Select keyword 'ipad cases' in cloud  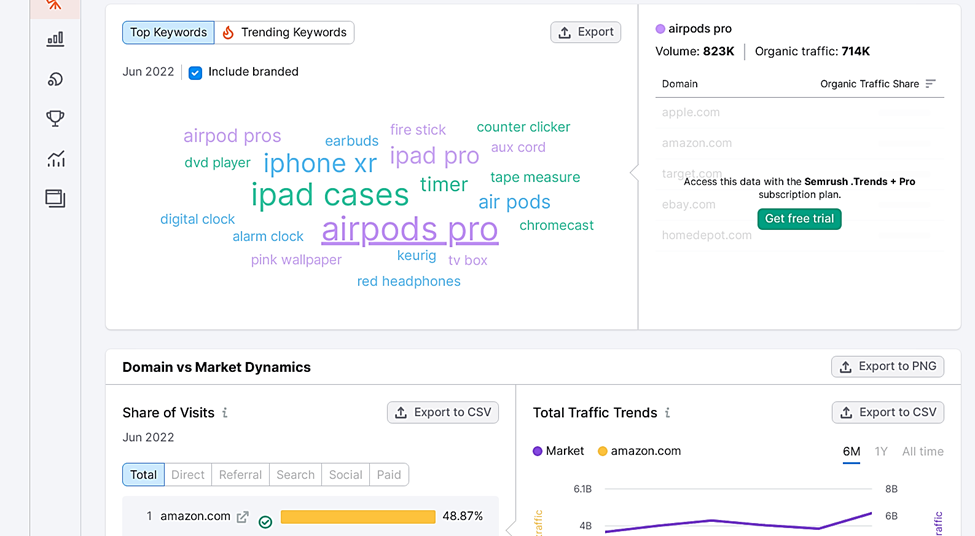(330, 195)
